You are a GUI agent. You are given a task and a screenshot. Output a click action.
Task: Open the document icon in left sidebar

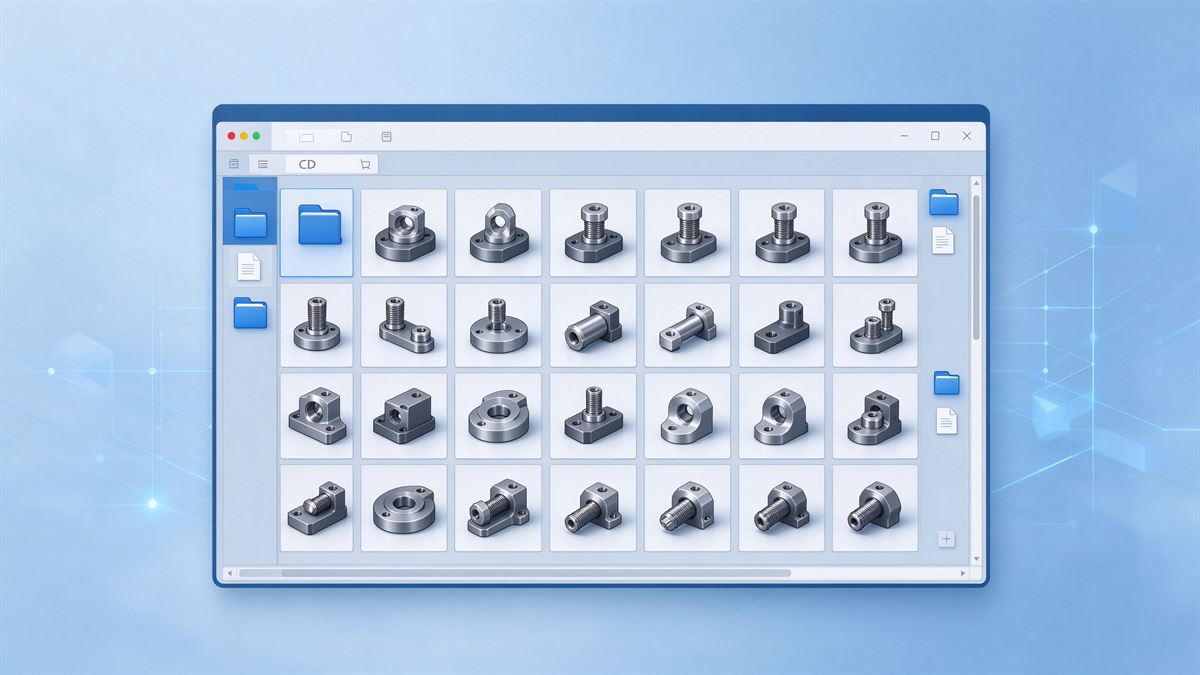point(249,266)
